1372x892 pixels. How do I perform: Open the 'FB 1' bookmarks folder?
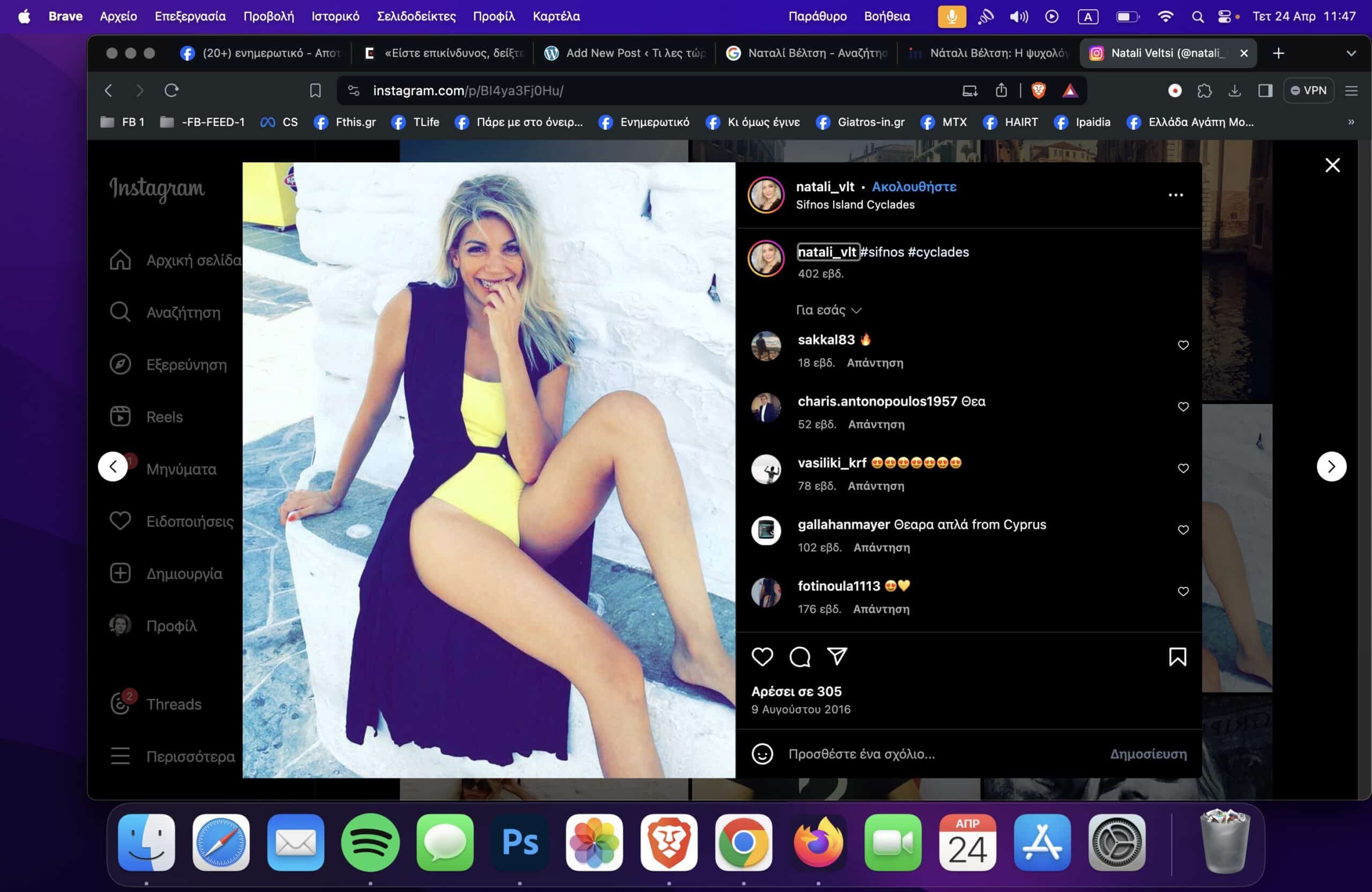tap(122, 122)
